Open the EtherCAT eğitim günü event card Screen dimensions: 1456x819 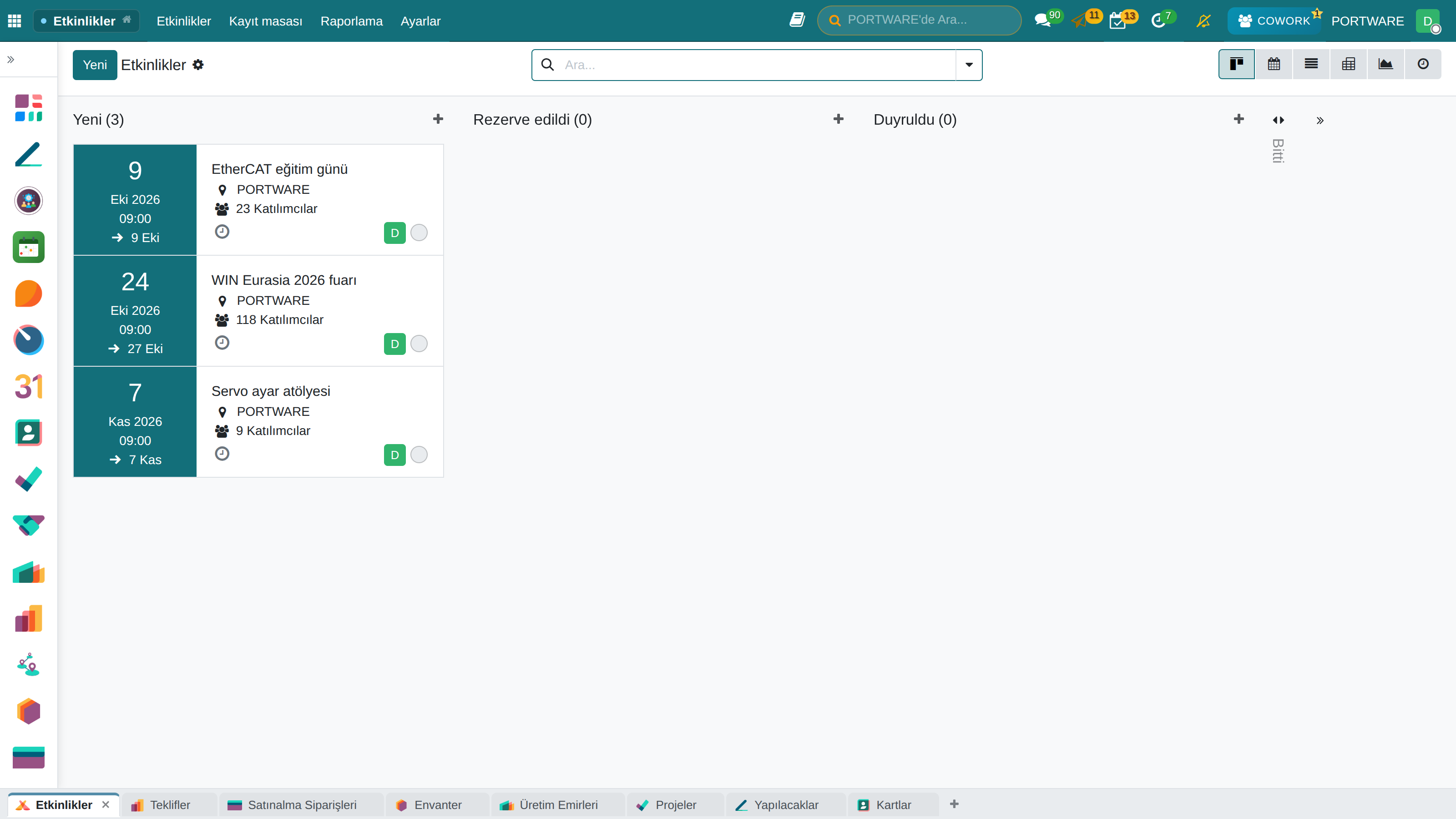click(x=258, y=200)
